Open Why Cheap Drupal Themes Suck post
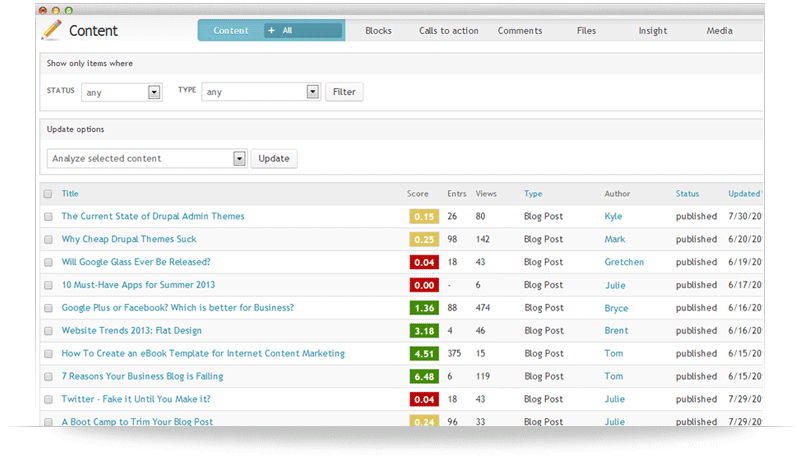 [x=129, y=239]
